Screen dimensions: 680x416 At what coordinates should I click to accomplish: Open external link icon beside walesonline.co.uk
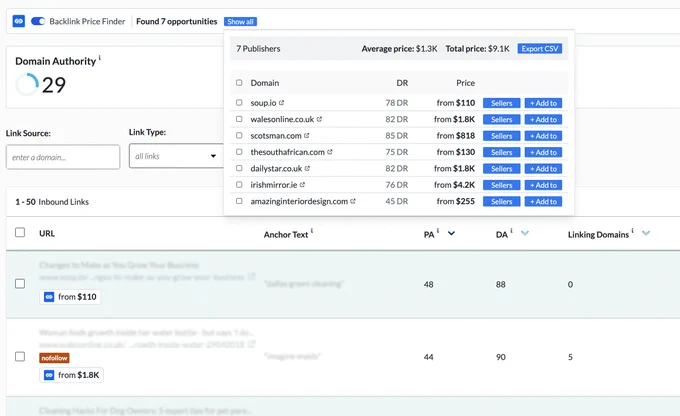[319, 119]
